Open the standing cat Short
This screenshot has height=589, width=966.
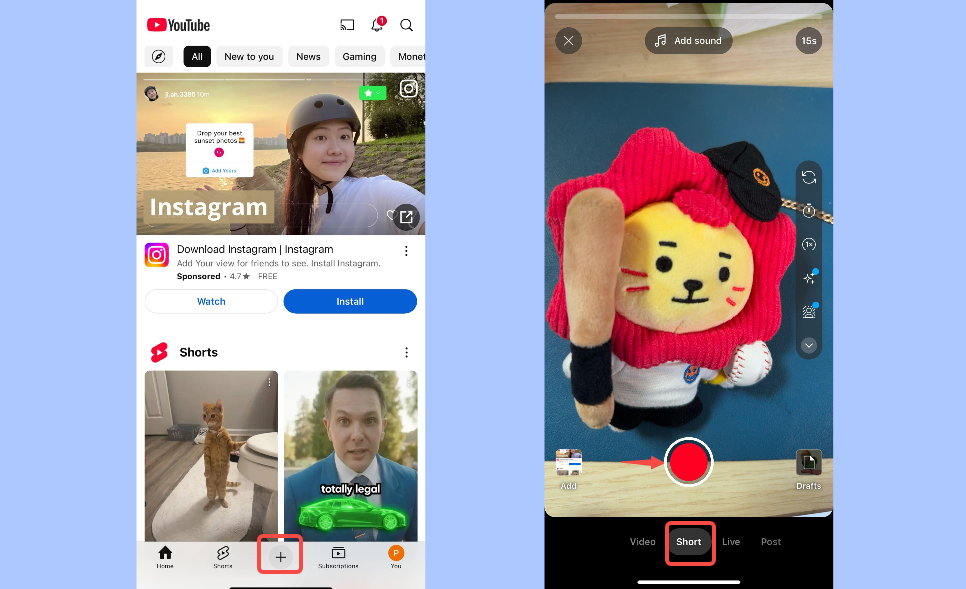coord(211,456)
